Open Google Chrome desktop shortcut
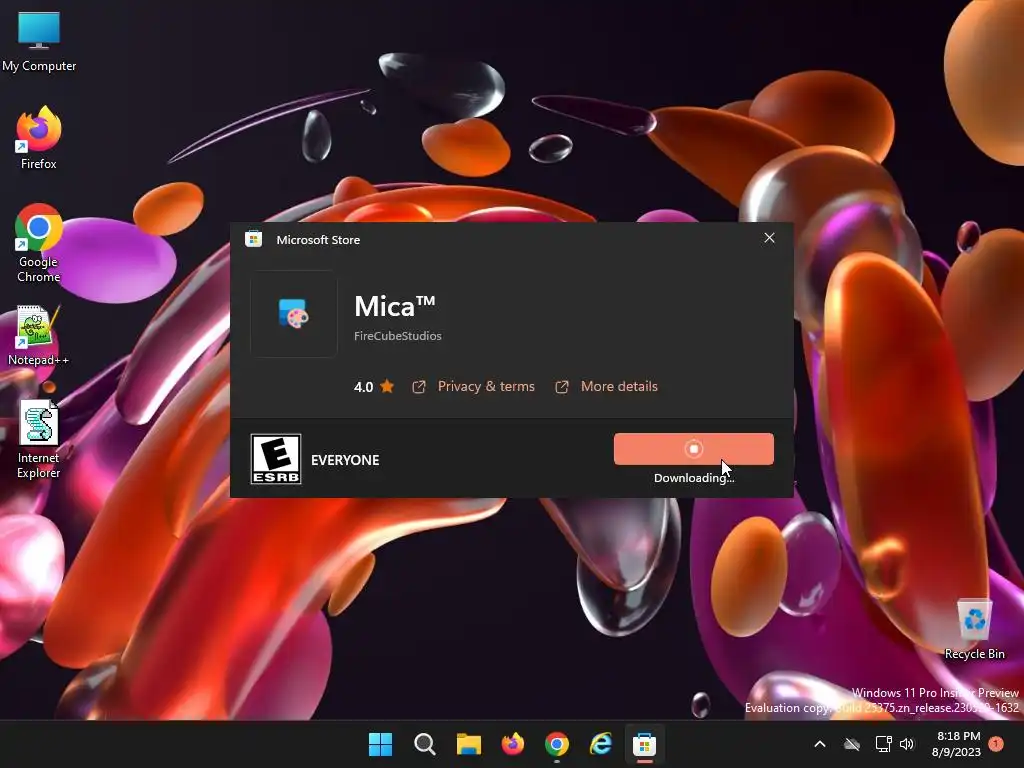The image size is (1024, 768). click(39, 243)
